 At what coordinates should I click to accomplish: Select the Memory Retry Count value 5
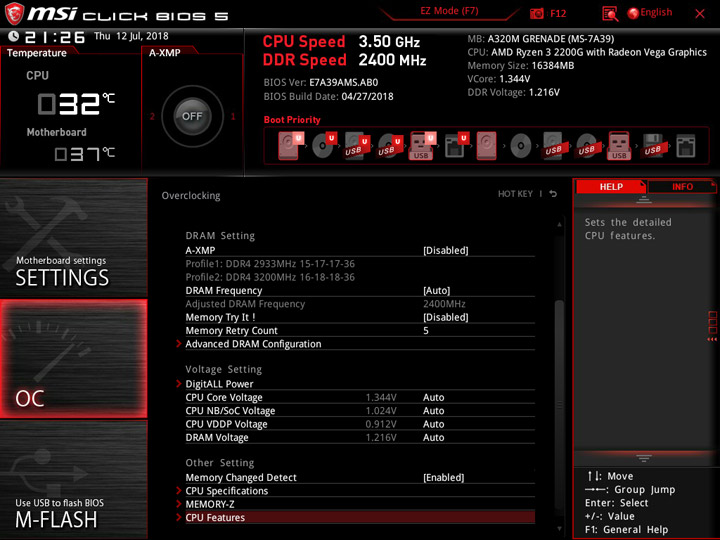pyautogui.click(x=426, y=331)
